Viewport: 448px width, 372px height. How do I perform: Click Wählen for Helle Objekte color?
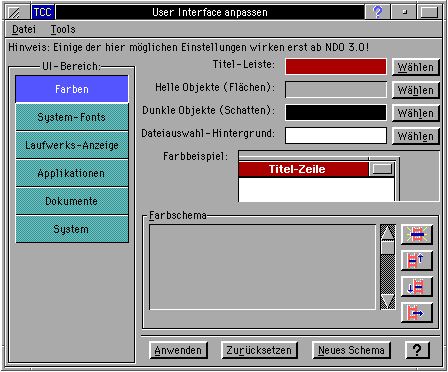(x=416, y=90)
